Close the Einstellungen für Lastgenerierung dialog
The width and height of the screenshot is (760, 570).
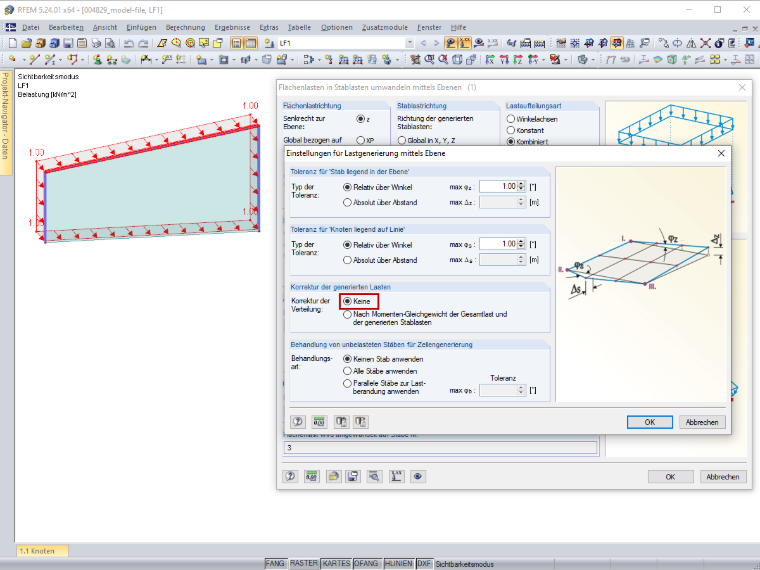click(x=721, y=153)
